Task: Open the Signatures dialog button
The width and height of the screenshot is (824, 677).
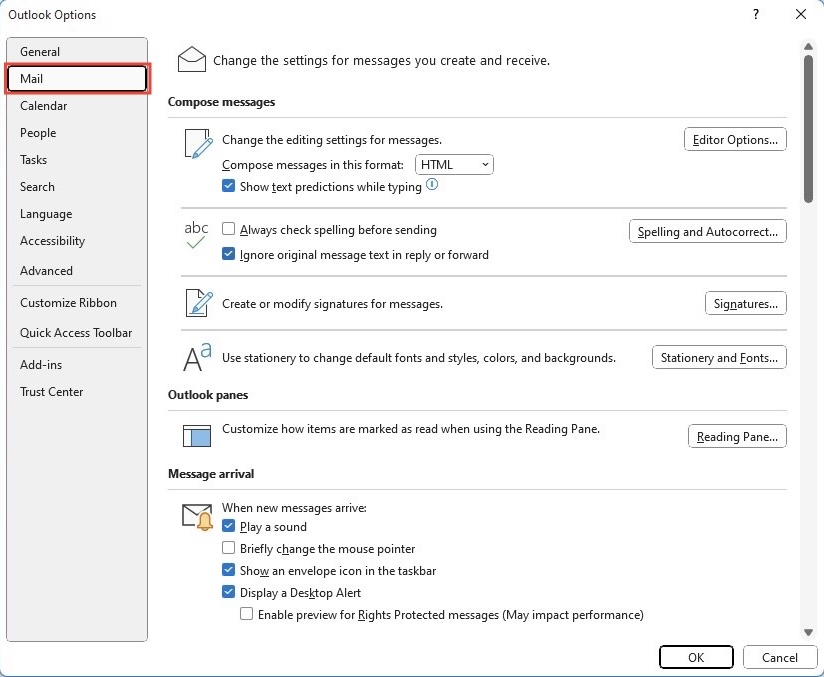Action: pyautogui.click(x=746, y=303)
